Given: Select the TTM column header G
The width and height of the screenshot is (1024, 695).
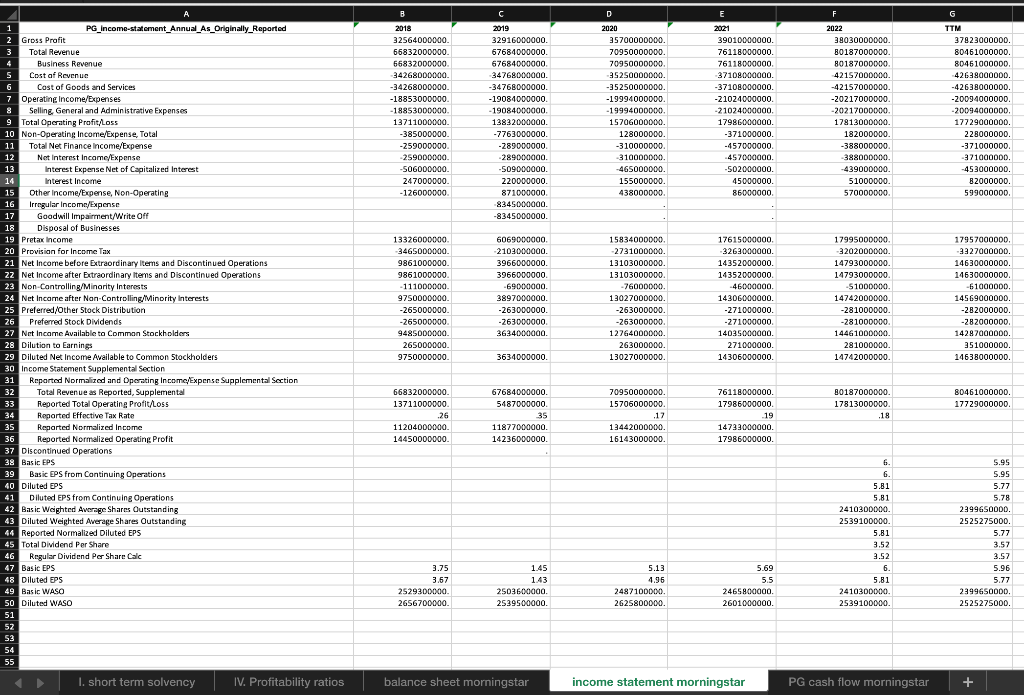Looking at the screenshot, I should pos(955,15).
